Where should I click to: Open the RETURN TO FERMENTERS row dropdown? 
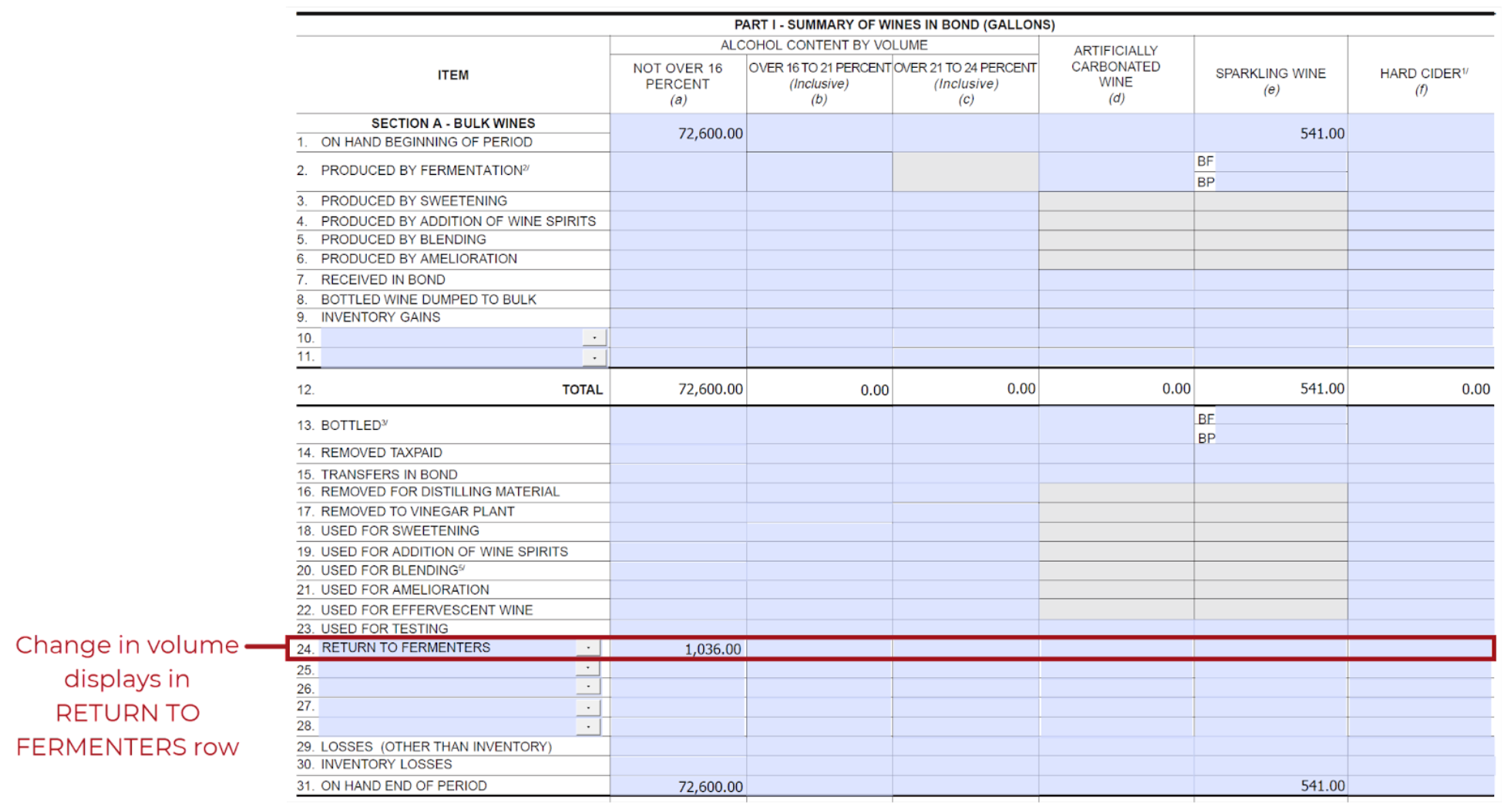coord(588,649)
